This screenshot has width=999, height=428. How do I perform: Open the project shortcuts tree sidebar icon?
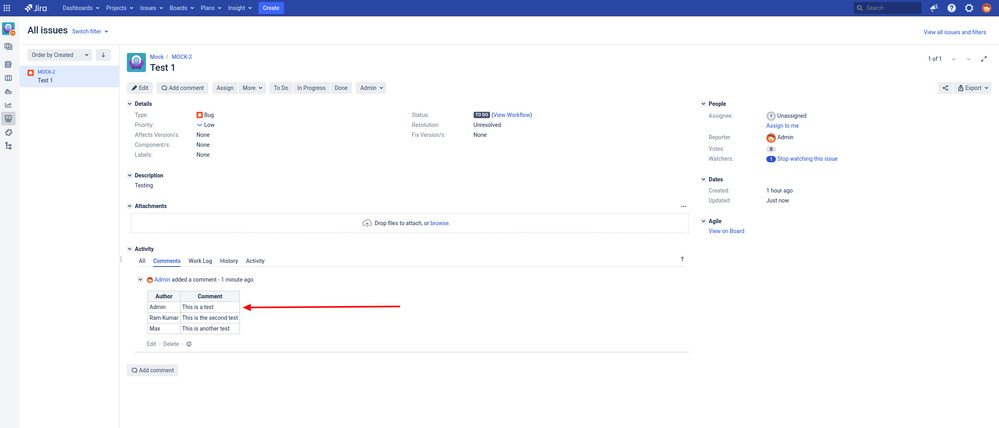point(8,146)
